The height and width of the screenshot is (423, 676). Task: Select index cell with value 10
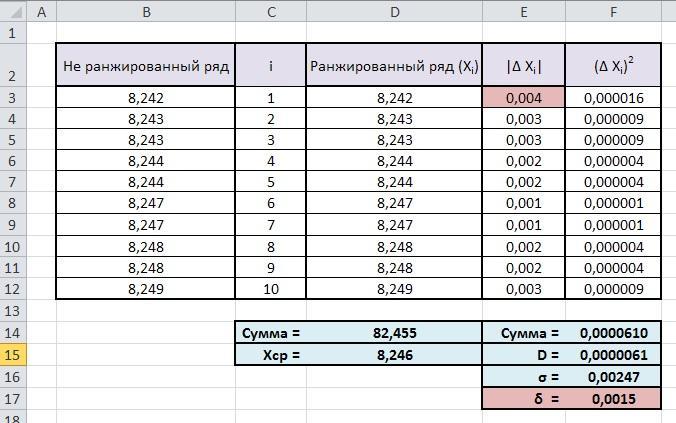point(271,288)
